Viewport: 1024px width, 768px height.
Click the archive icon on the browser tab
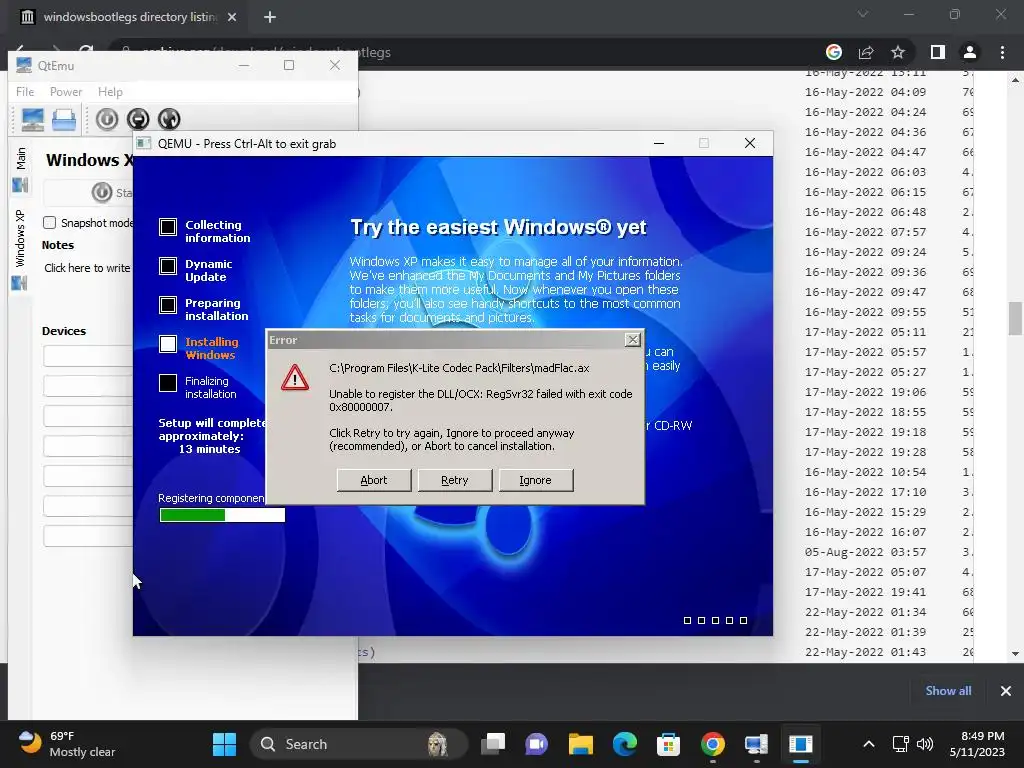27,18
